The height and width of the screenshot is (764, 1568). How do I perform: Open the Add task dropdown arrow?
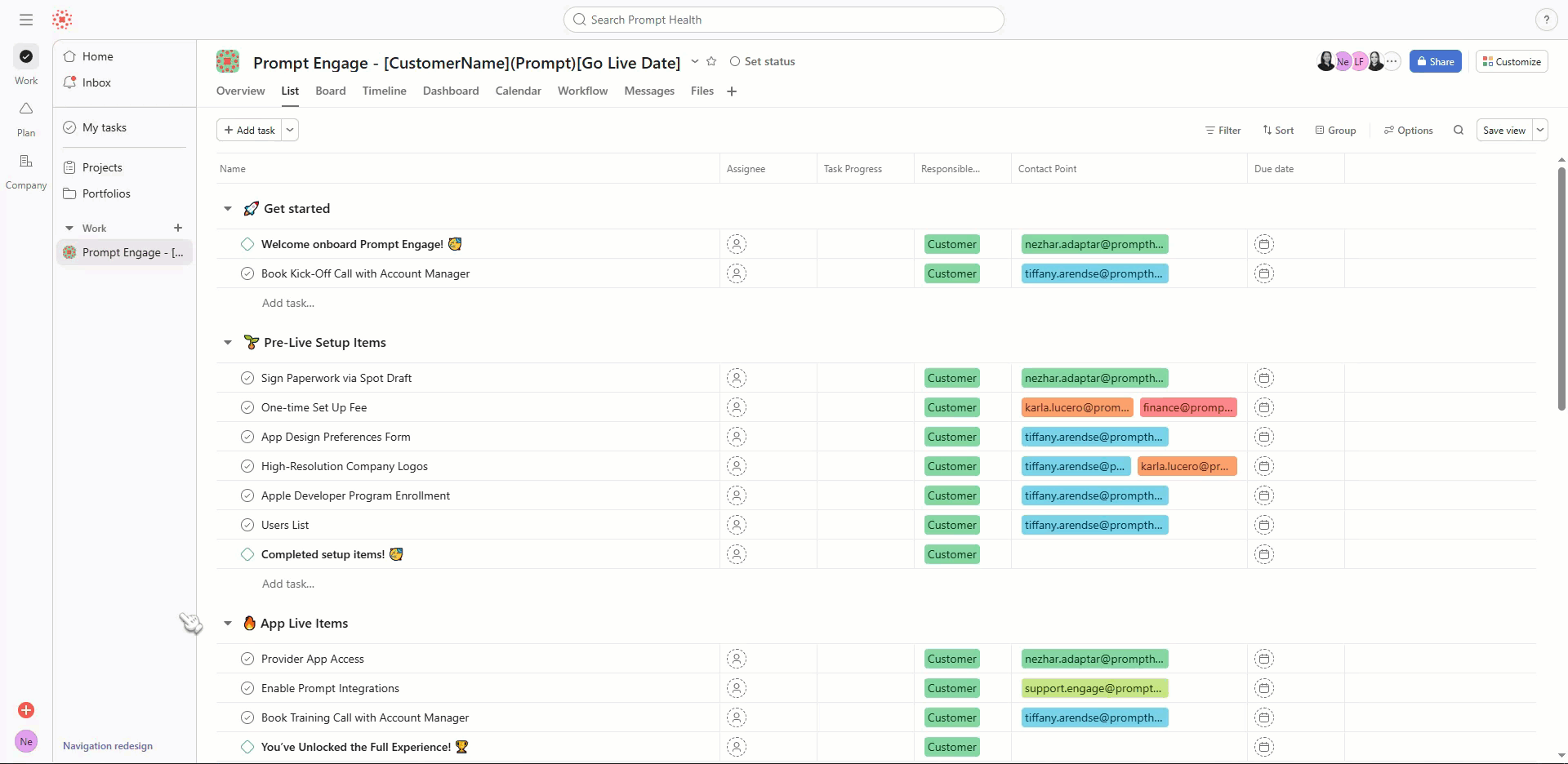pyautogui.click(x=290, y=130)
